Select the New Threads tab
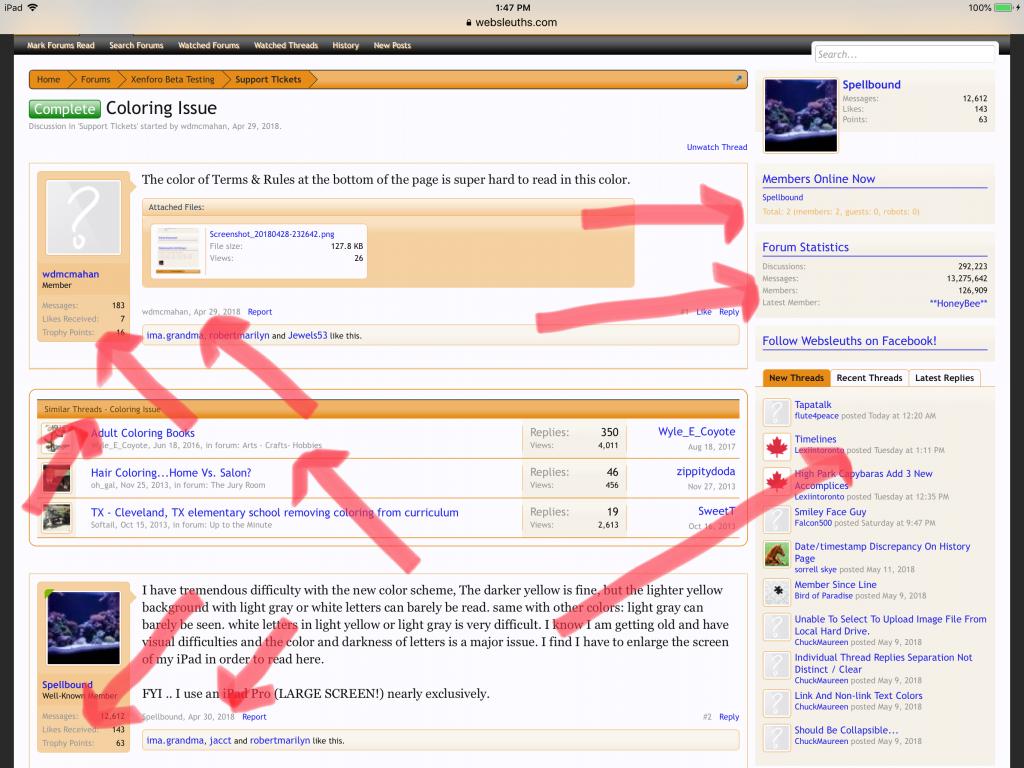The width and height of the screenshot is (1024, 768). (796, 378)
